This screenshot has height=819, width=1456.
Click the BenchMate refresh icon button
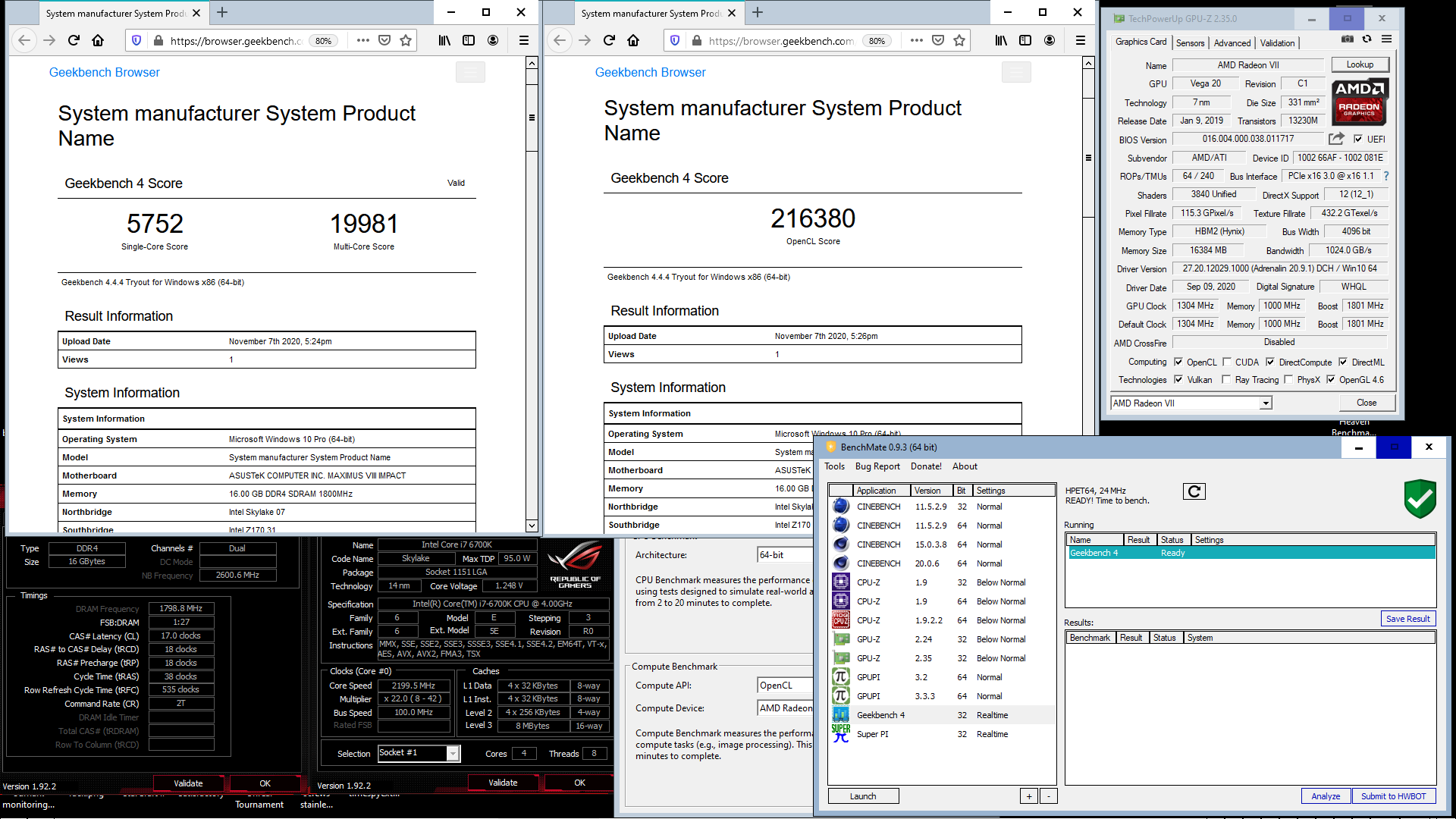[x=1194, y=491]
